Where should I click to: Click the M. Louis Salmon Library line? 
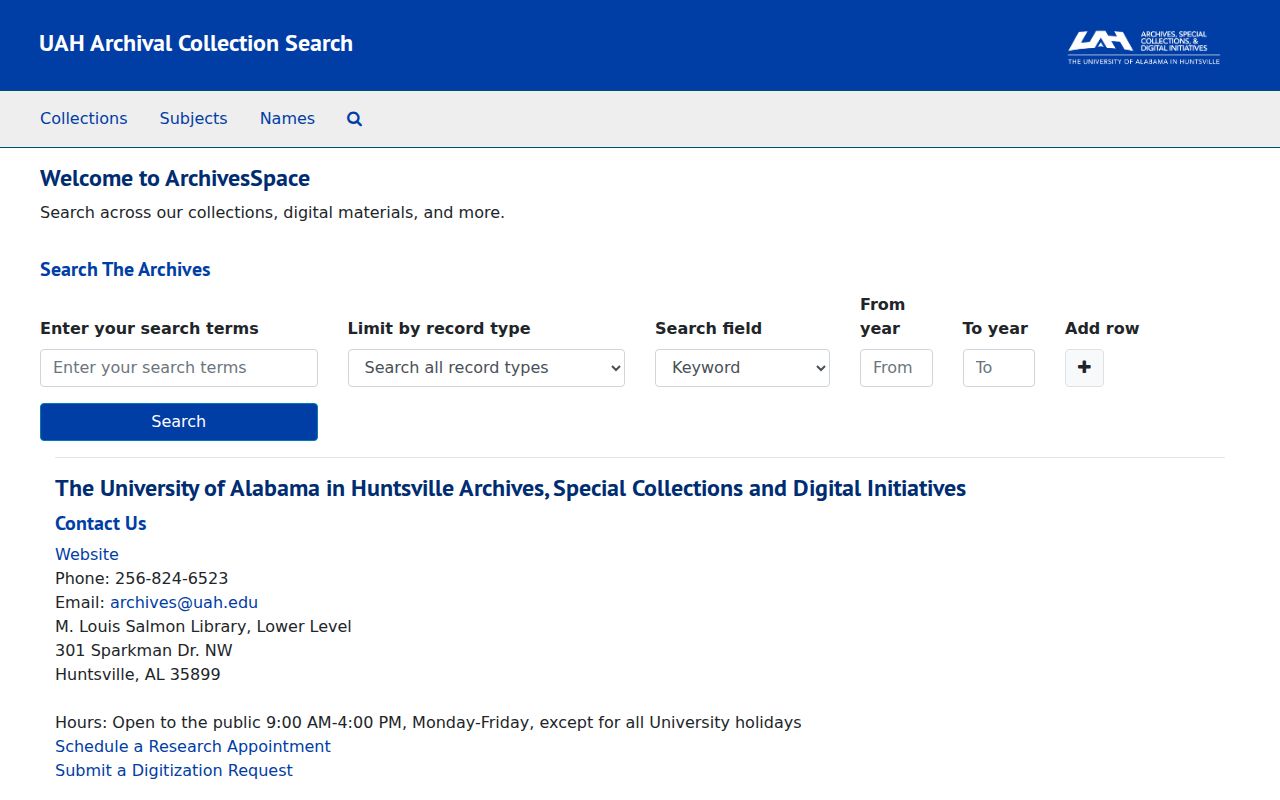click(203, 626)
